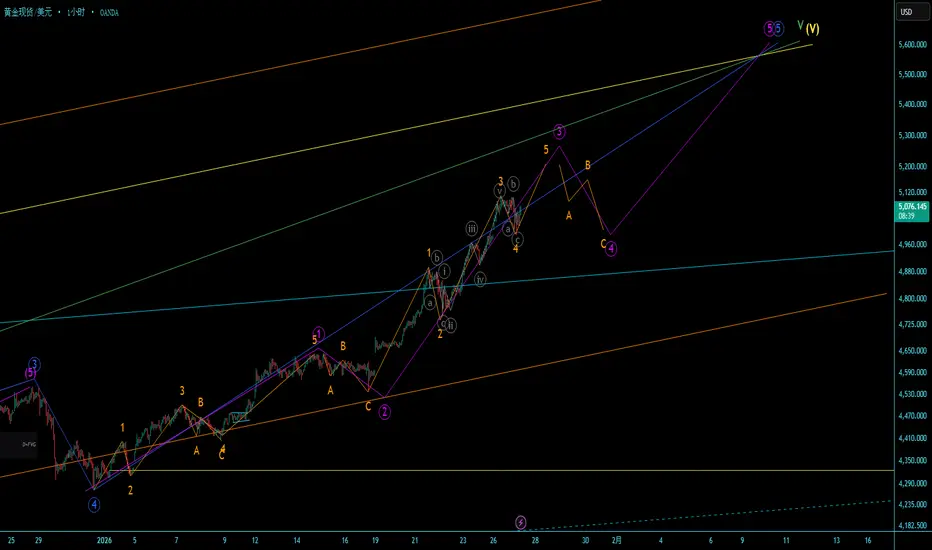Click the 12 date label on time axis
Image resolution: width=932 pixels, height=550 pixels.
pos(255,540)
